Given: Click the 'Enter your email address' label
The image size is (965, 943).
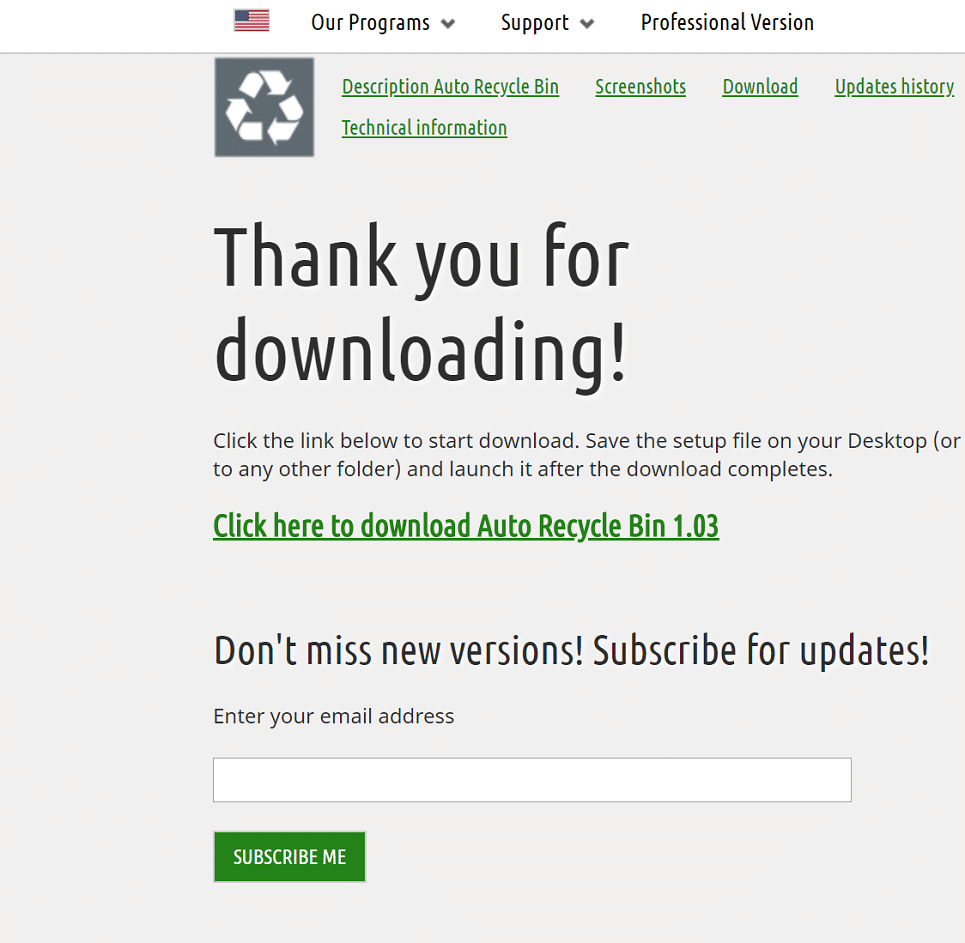Looking at the screenshot, I should pyautogui.click(x=334, y=716).
